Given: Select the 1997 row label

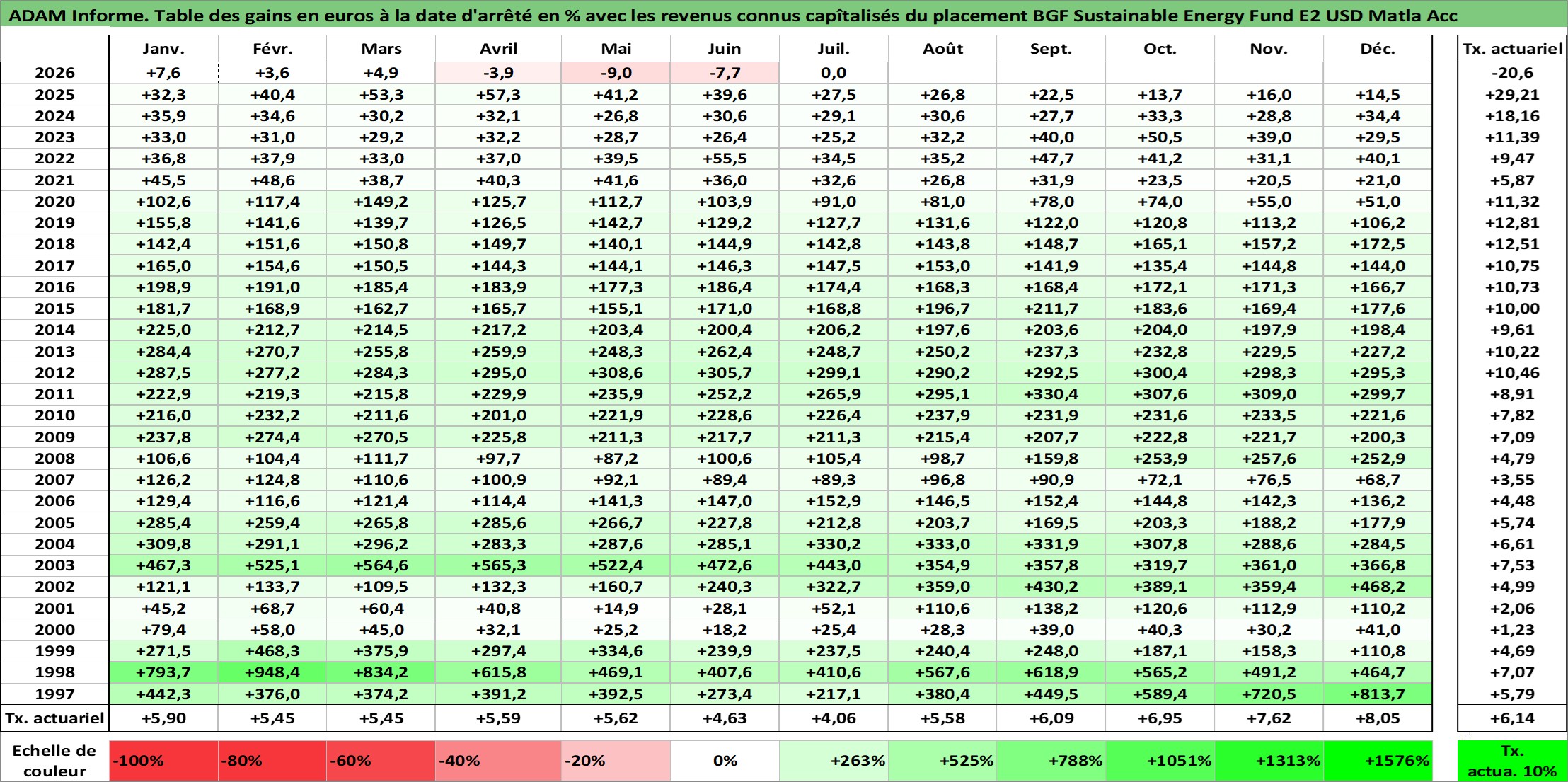Looking at the screenshot, I should pos(54,694).
